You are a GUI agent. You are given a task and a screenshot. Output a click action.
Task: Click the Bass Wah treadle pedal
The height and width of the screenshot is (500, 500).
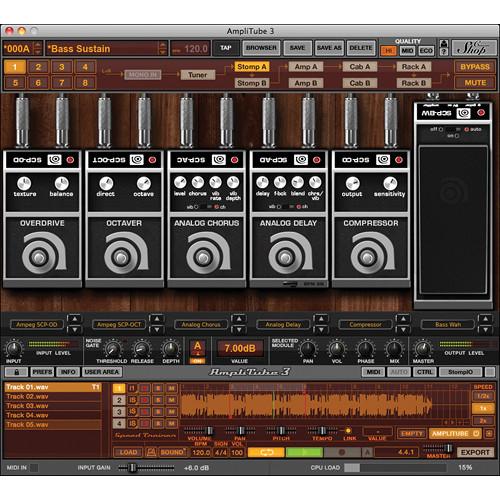(x=453, y=220)
